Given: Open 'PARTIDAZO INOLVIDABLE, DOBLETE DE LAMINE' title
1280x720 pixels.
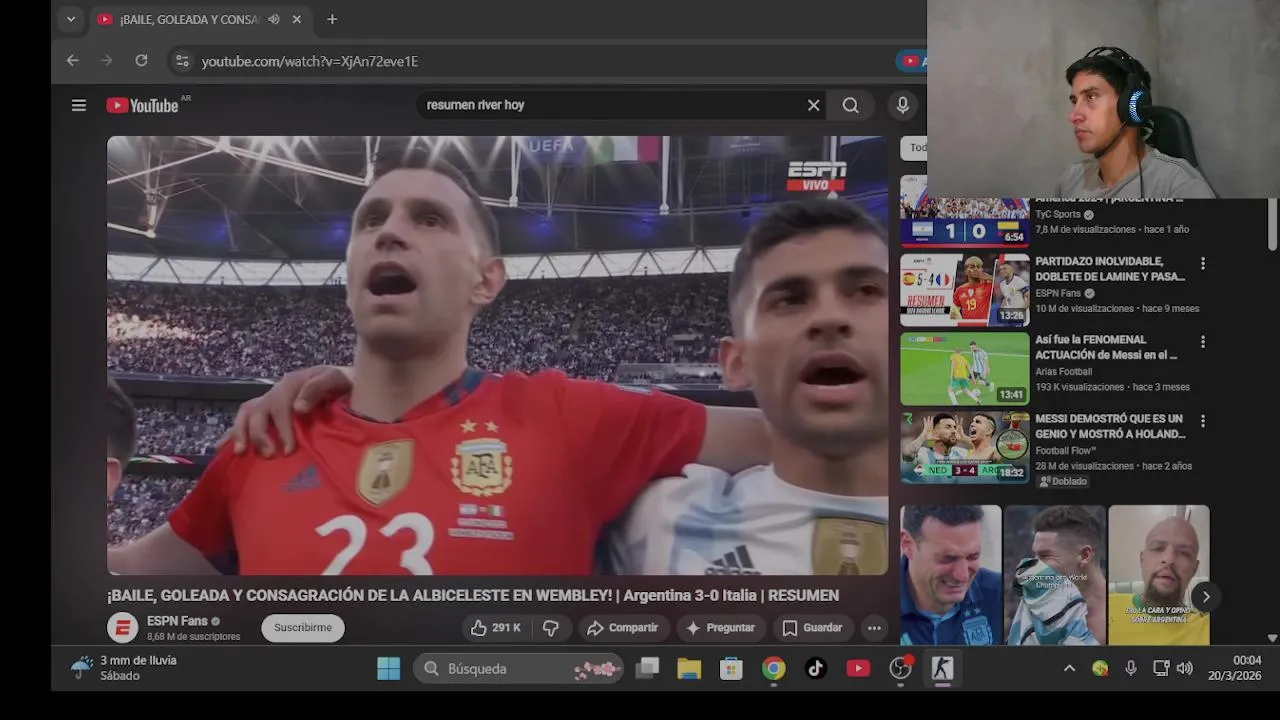Looking at the screenshot, I should (x=1110, y=269).
